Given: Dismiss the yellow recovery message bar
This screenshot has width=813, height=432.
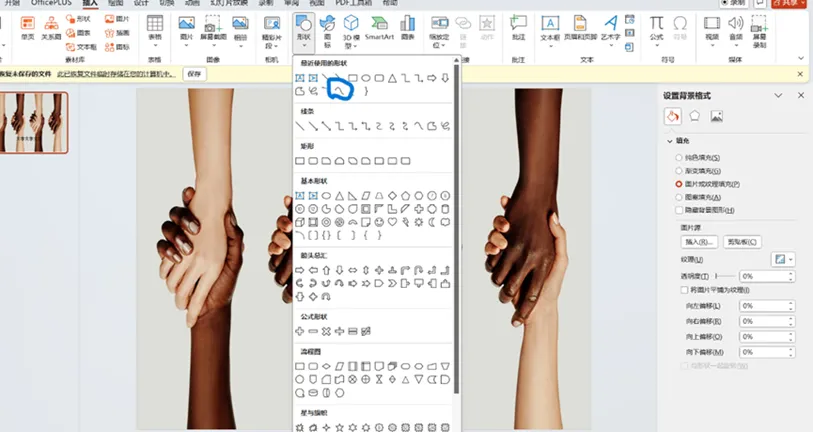Looking at the screenshot, I should (x=800, y=74).
